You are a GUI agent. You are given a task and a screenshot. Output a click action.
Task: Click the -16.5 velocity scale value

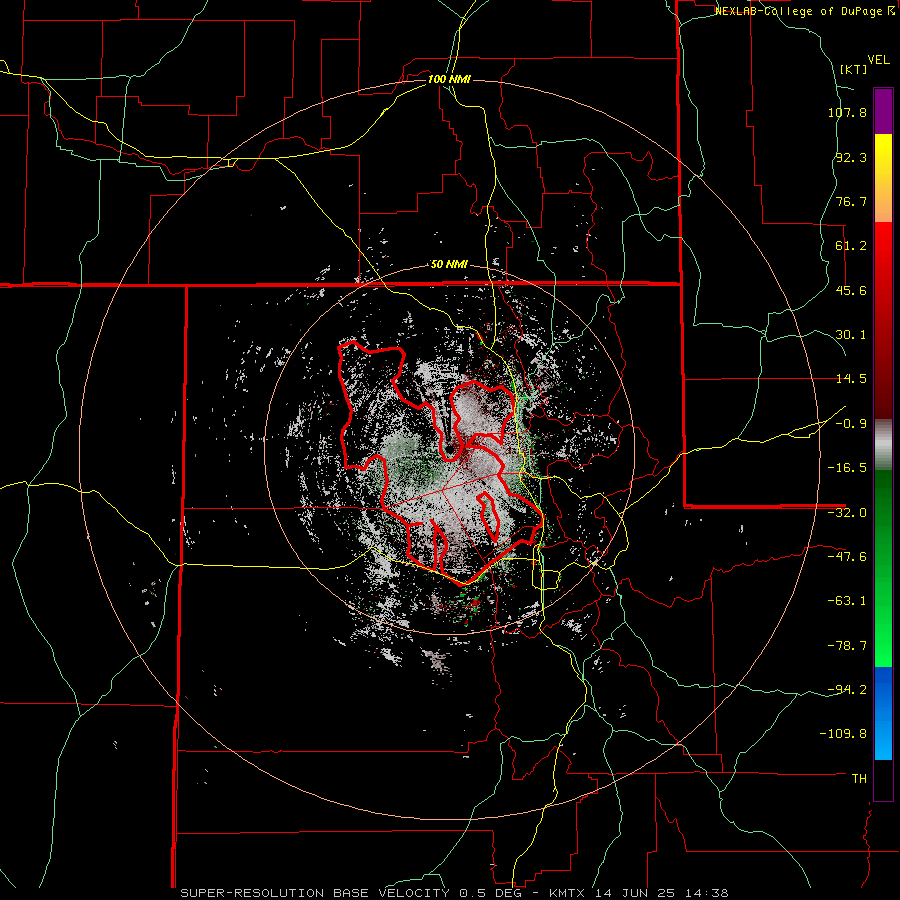click(847, 468)
